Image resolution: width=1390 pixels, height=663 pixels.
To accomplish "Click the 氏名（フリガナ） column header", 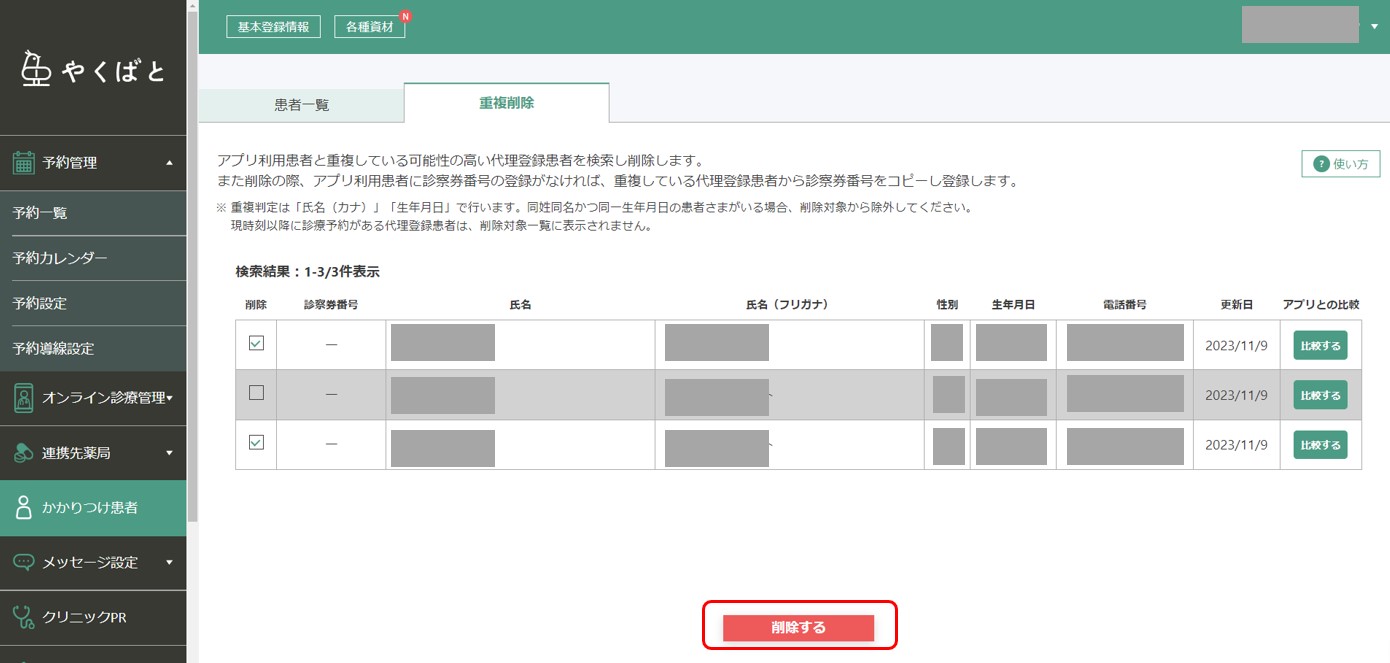I will (x=788, y=304).
